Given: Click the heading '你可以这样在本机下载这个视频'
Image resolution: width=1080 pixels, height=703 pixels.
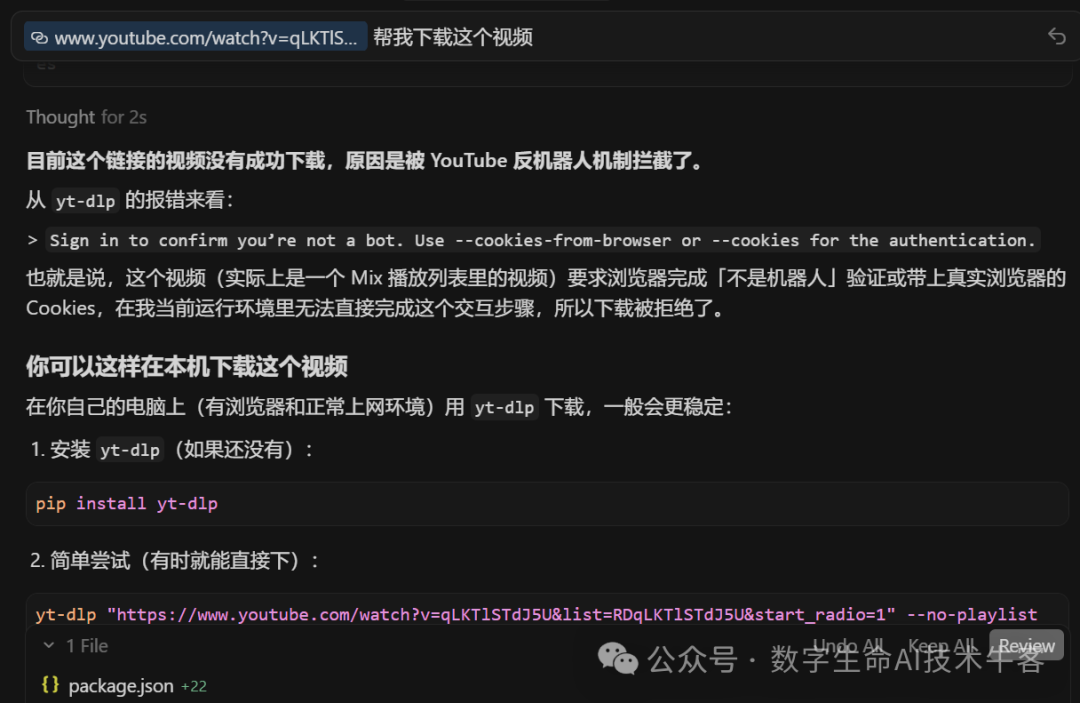Looking at the screenshot, I should 187,366.
